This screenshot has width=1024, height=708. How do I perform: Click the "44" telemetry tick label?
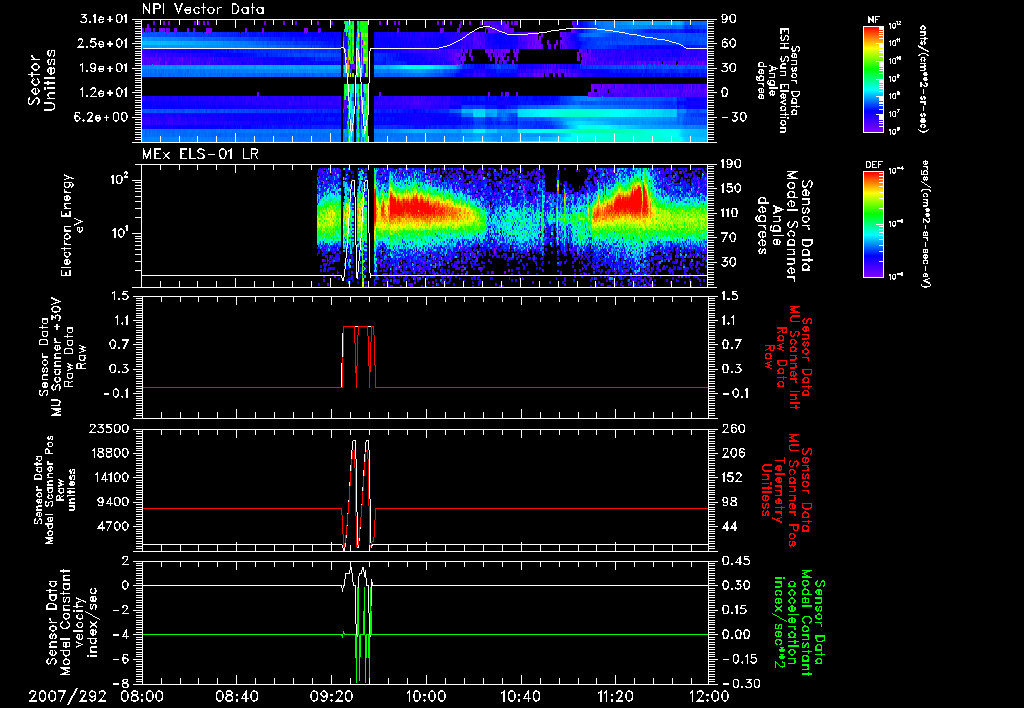pos(729,526)
